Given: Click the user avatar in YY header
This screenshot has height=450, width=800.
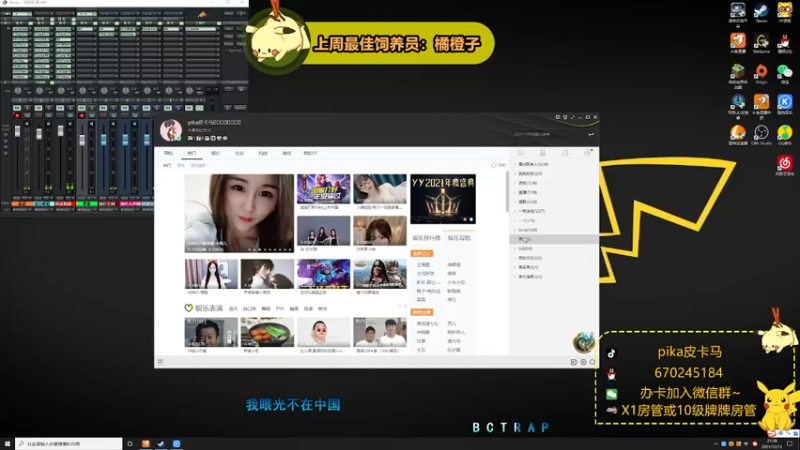Looking at the screenshot, I should click(x=170, y=130).
